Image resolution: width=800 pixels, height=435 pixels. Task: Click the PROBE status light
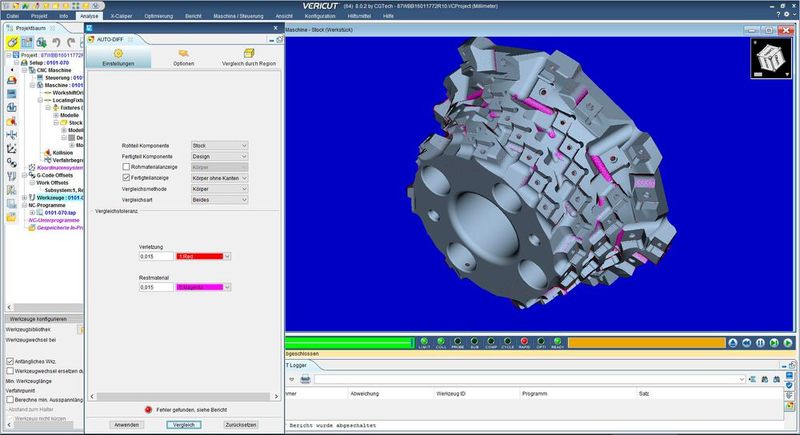pyautogui.click(x=458, y=341)
